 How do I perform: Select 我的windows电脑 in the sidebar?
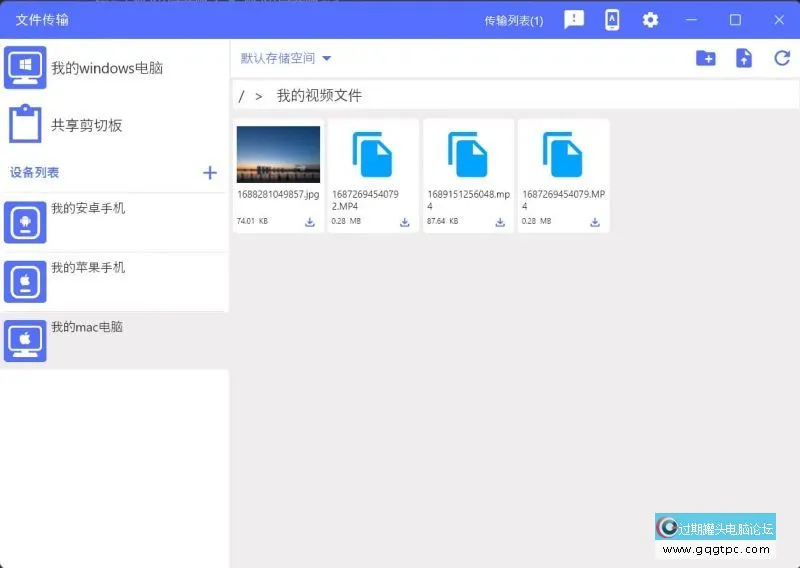(114, 68)
